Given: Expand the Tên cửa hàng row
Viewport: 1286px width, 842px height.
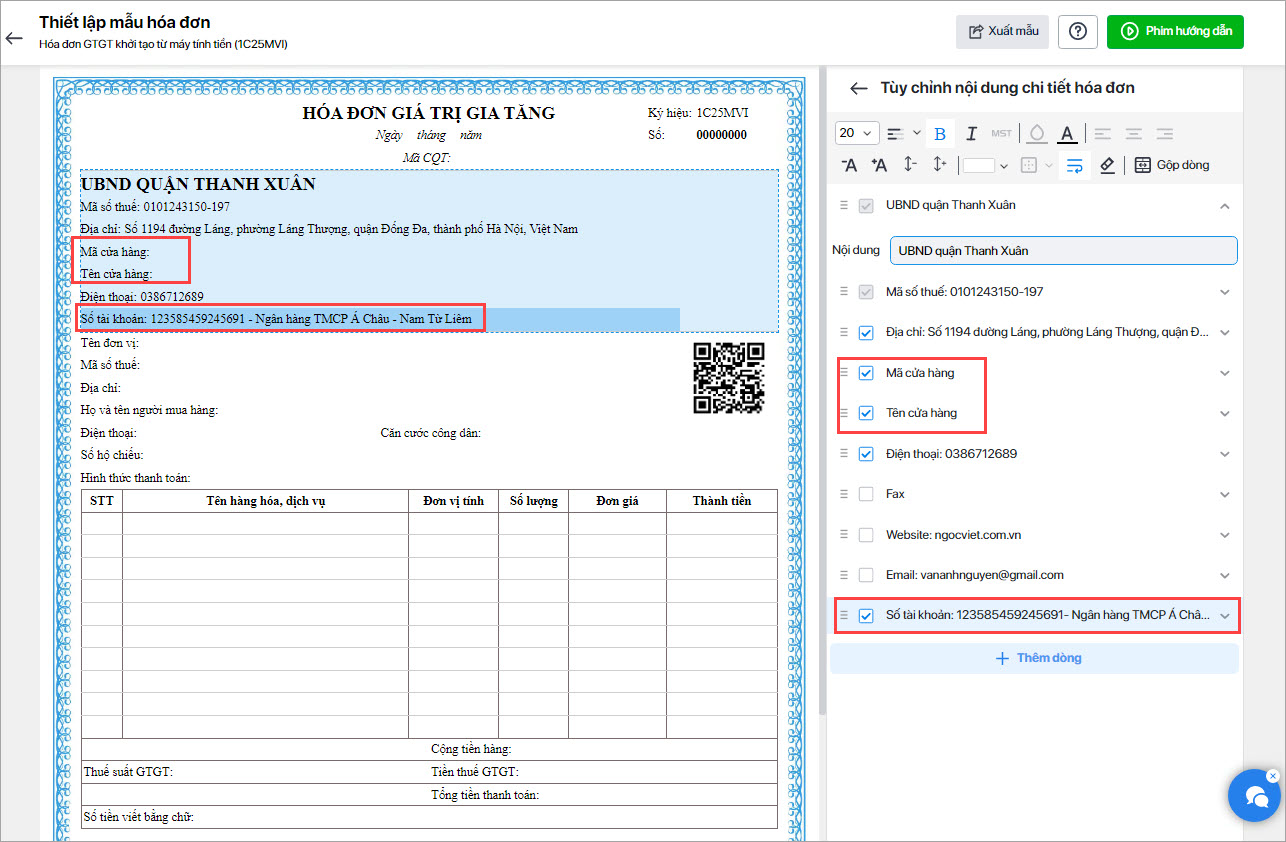Looking at the screenshot, I should click(x=1225, y=413).
